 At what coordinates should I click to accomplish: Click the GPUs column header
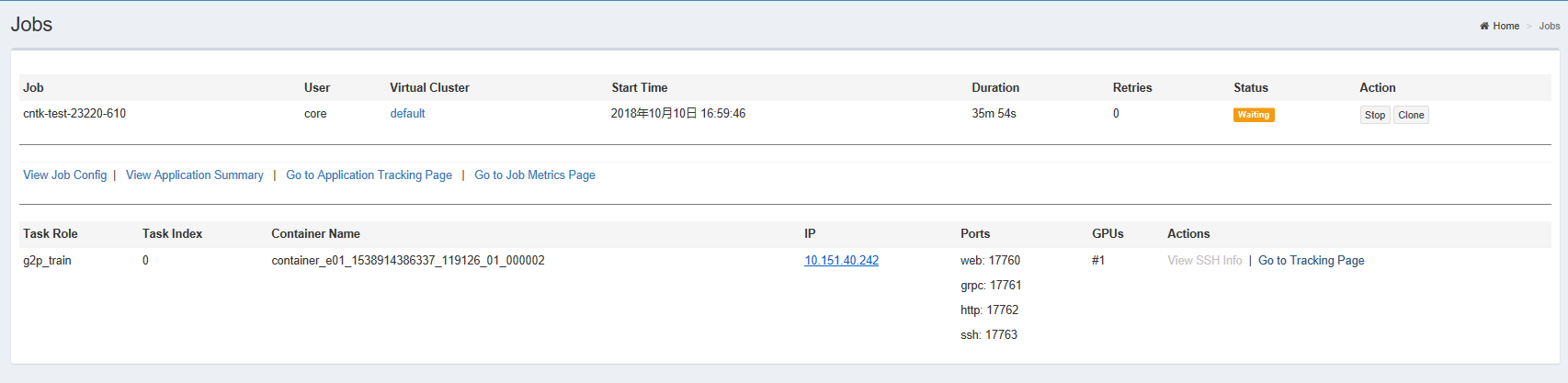pos(1108,233)
